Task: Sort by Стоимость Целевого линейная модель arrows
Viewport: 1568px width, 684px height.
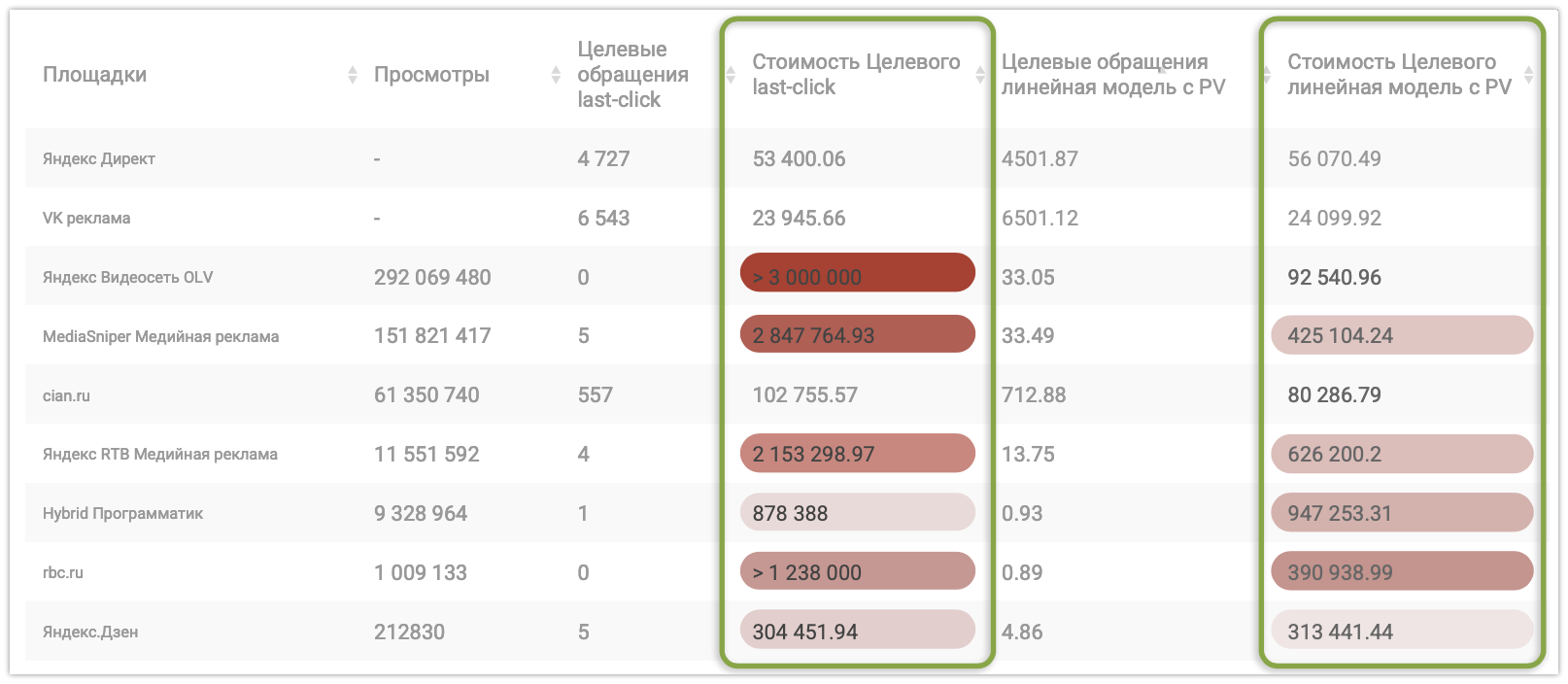Action: coord(1528,75)
